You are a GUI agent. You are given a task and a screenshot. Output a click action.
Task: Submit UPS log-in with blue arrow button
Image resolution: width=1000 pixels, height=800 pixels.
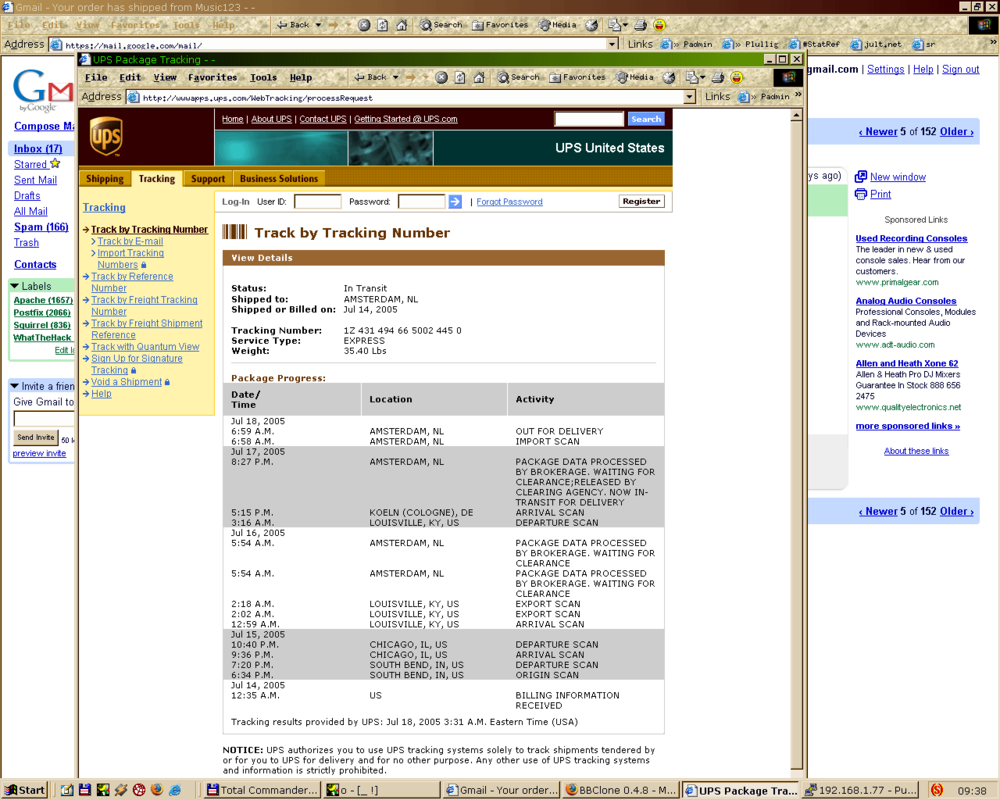[455, 202]
